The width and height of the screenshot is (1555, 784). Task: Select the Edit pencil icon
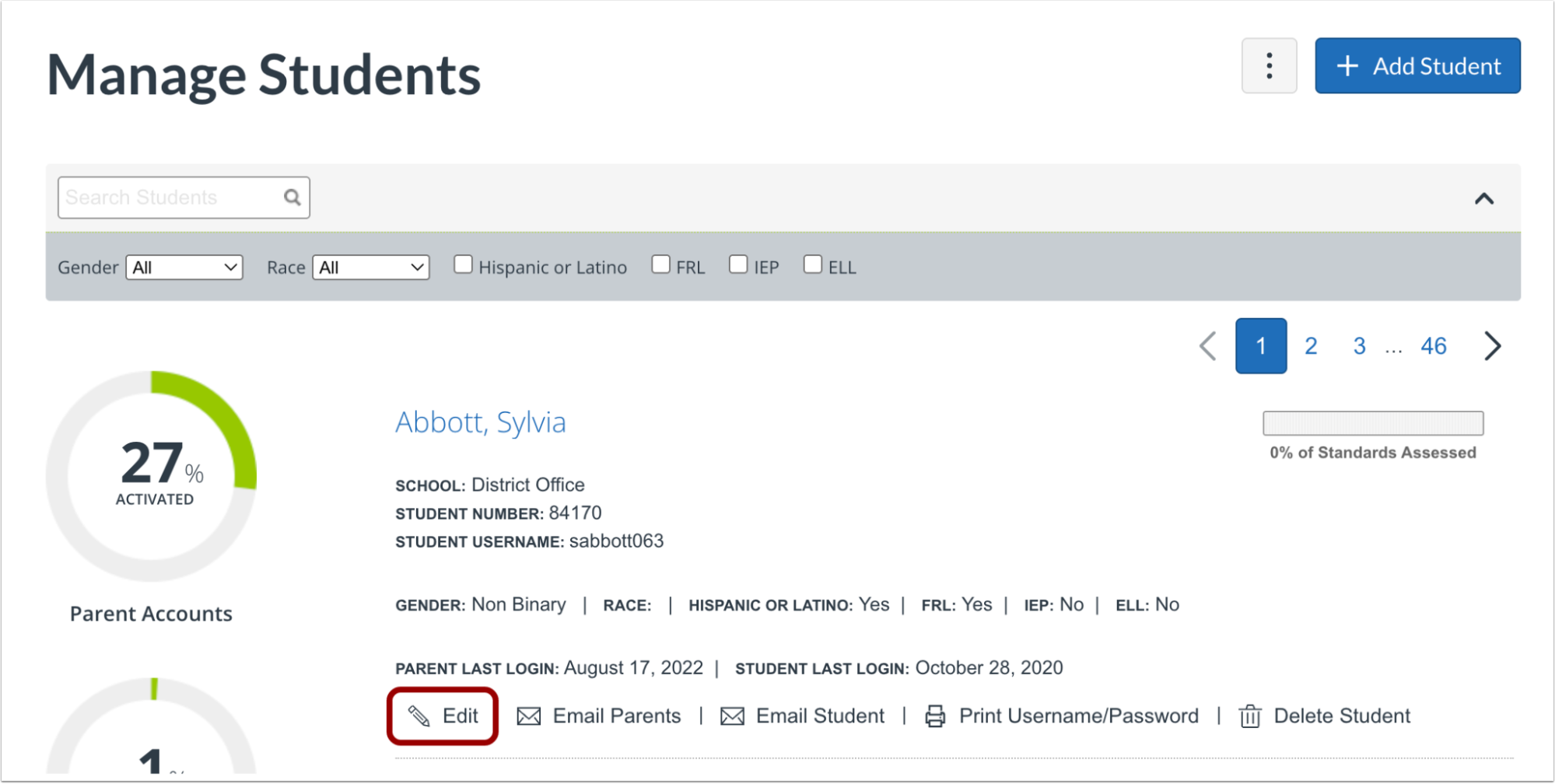pyautogui.click(x=419, y=716)
